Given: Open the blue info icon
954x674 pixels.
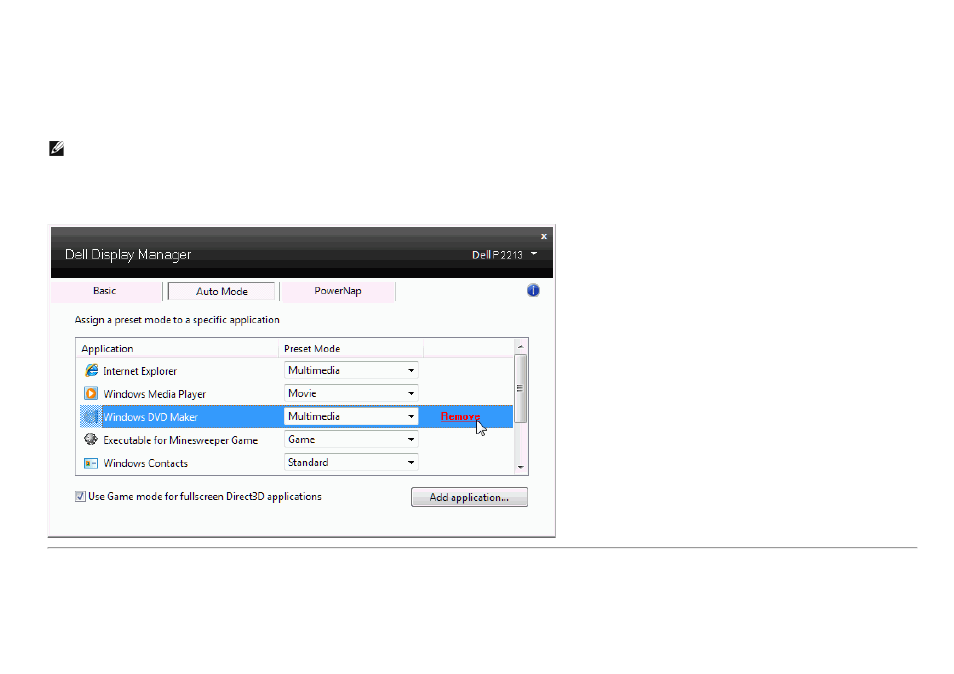Looking at the screenshot, I should (533, 291).
